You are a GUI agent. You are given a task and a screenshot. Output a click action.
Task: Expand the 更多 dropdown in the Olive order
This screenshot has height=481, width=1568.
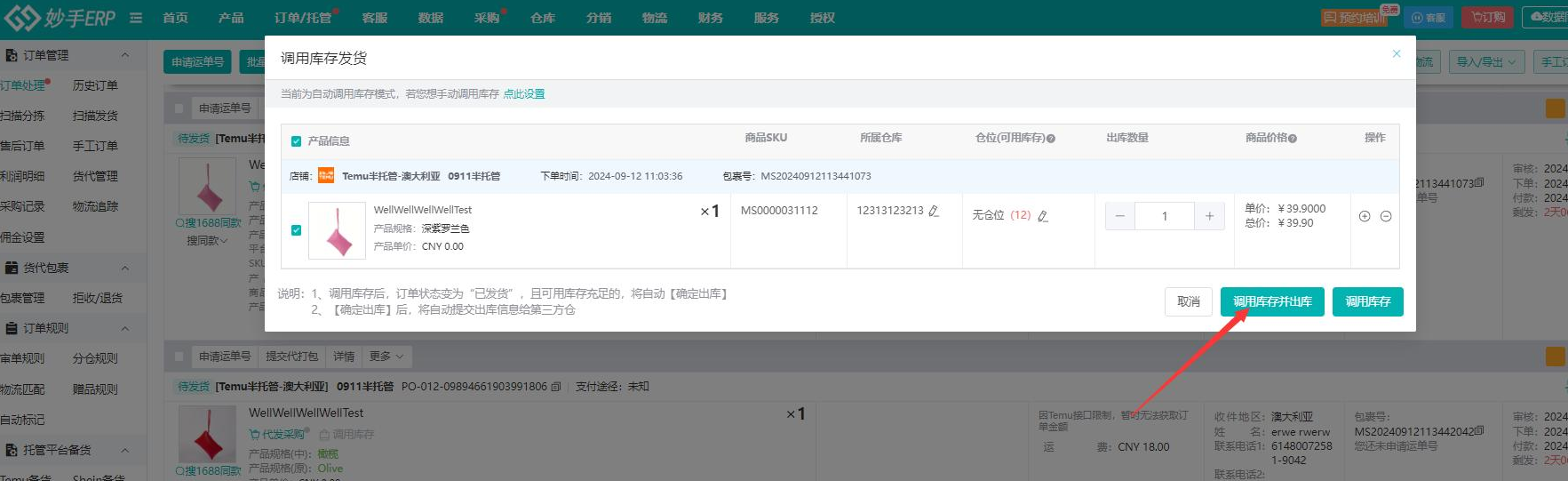[386, 356]
